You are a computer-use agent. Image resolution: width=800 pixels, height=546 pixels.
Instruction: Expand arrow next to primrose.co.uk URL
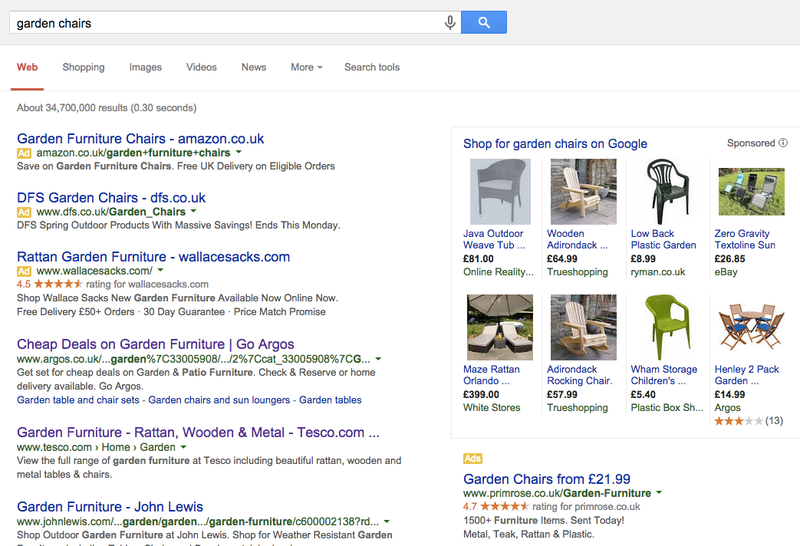pos(659,492)
